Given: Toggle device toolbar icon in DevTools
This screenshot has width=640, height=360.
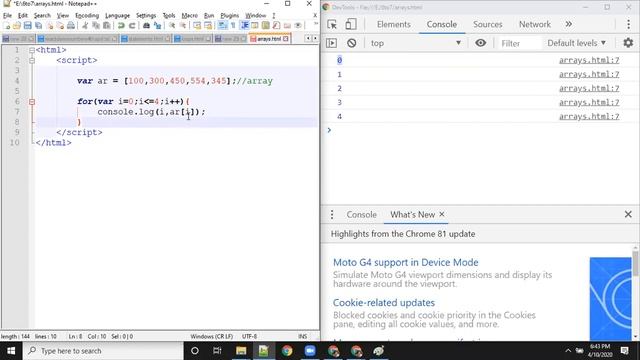Looking at the screenshot, I should tap(351, 24).
